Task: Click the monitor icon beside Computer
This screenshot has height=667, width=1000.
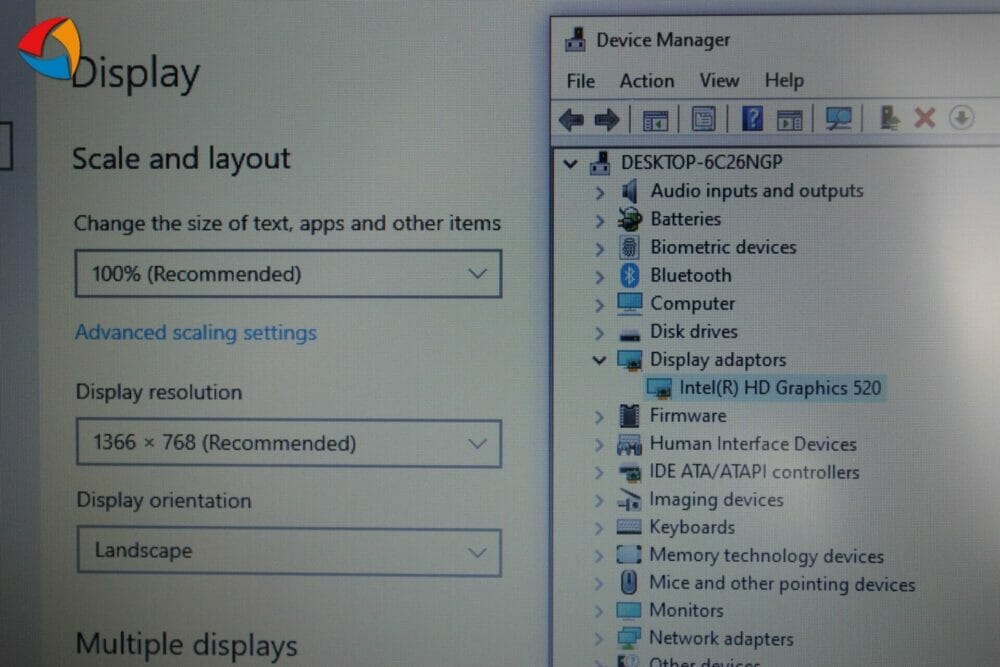Action: pyautogui.click(x=629, y=304)
